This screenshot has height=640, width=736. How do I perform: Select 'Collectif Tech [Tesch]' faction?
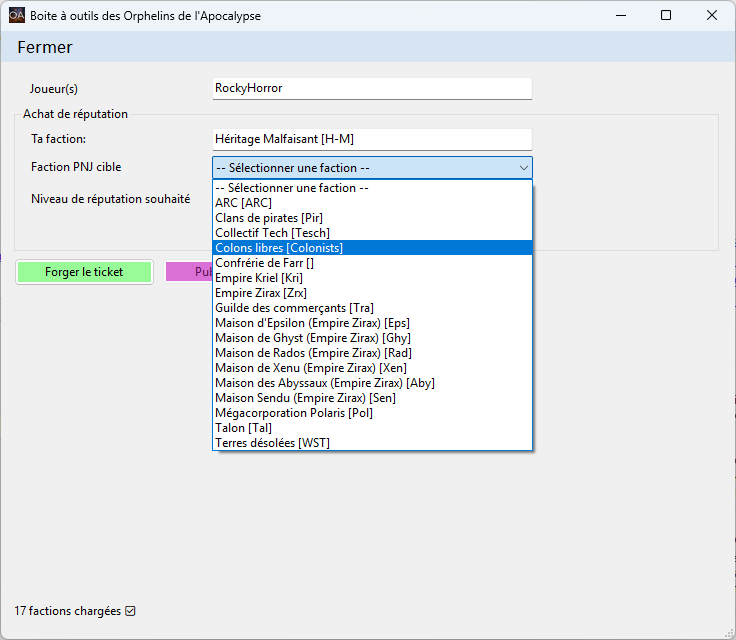[x=272, y=233]
